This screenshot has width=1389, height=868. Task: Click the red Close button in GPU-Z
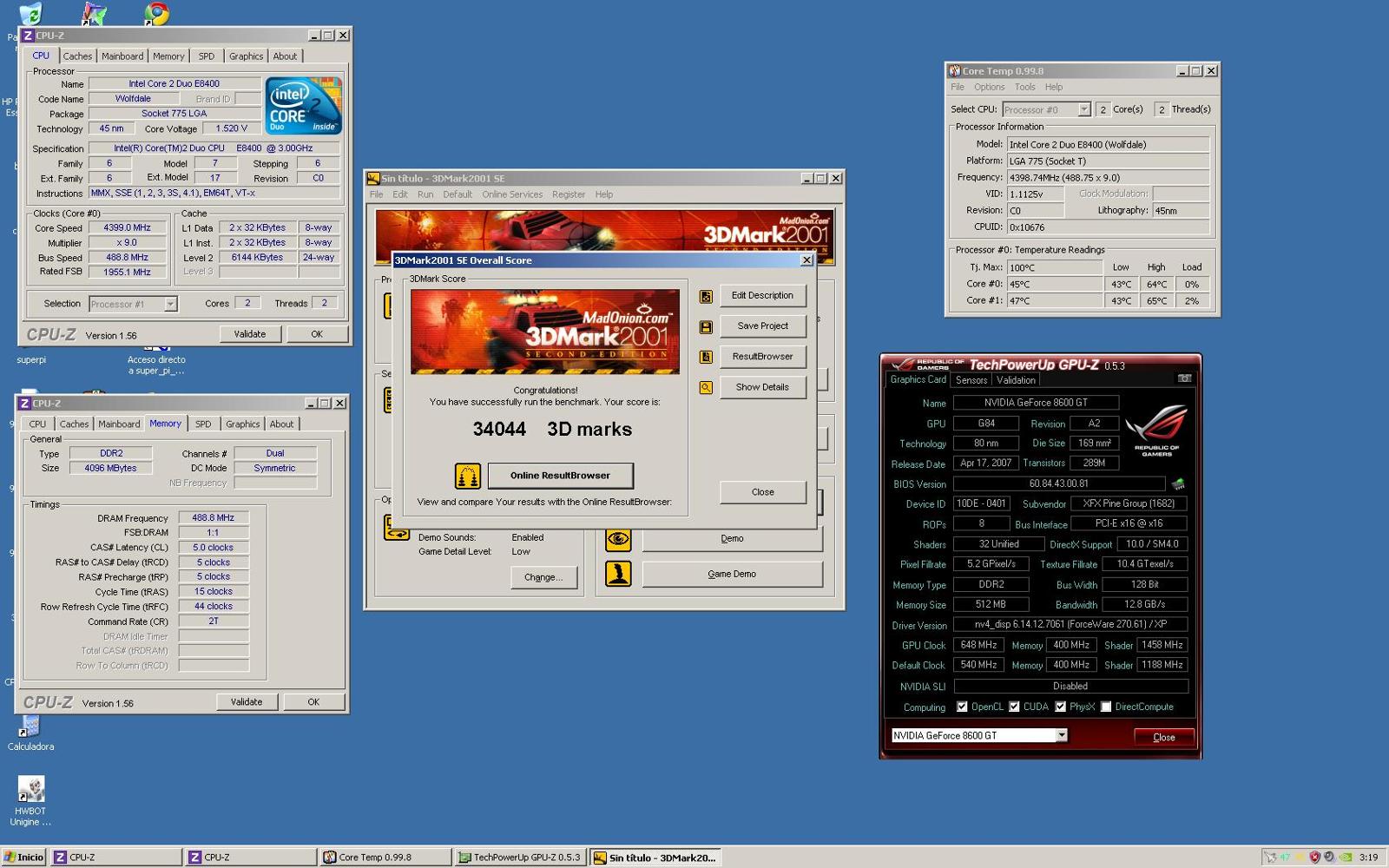tap(1164, 737)
